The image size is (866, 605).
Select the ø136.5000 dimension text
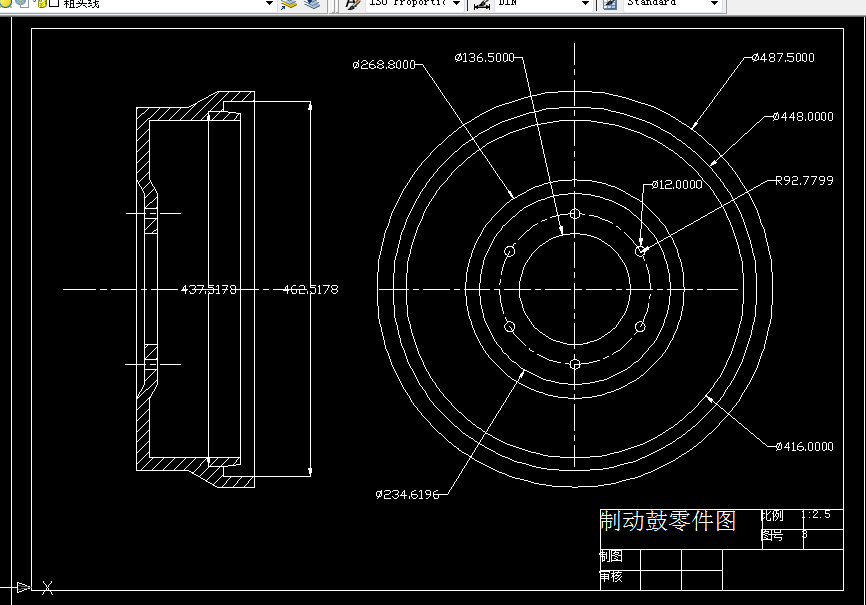[x=484, y=57]
